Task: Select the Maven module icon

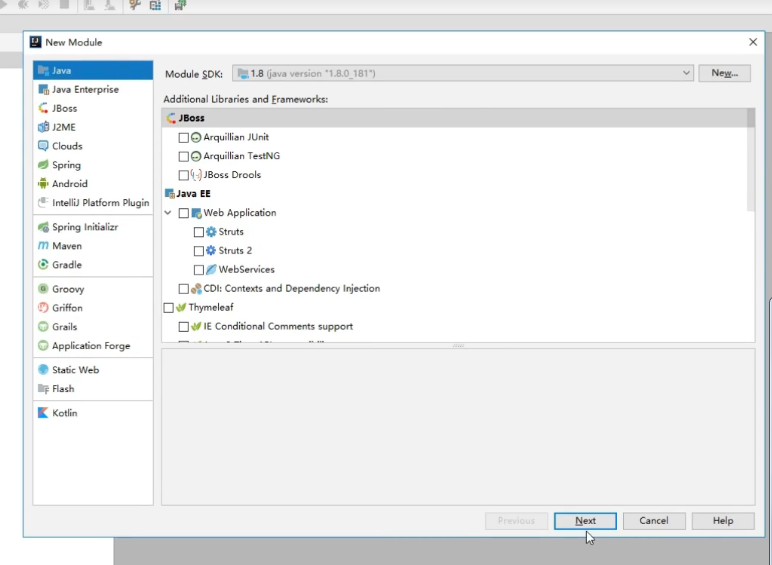Action: pos(43,246)
